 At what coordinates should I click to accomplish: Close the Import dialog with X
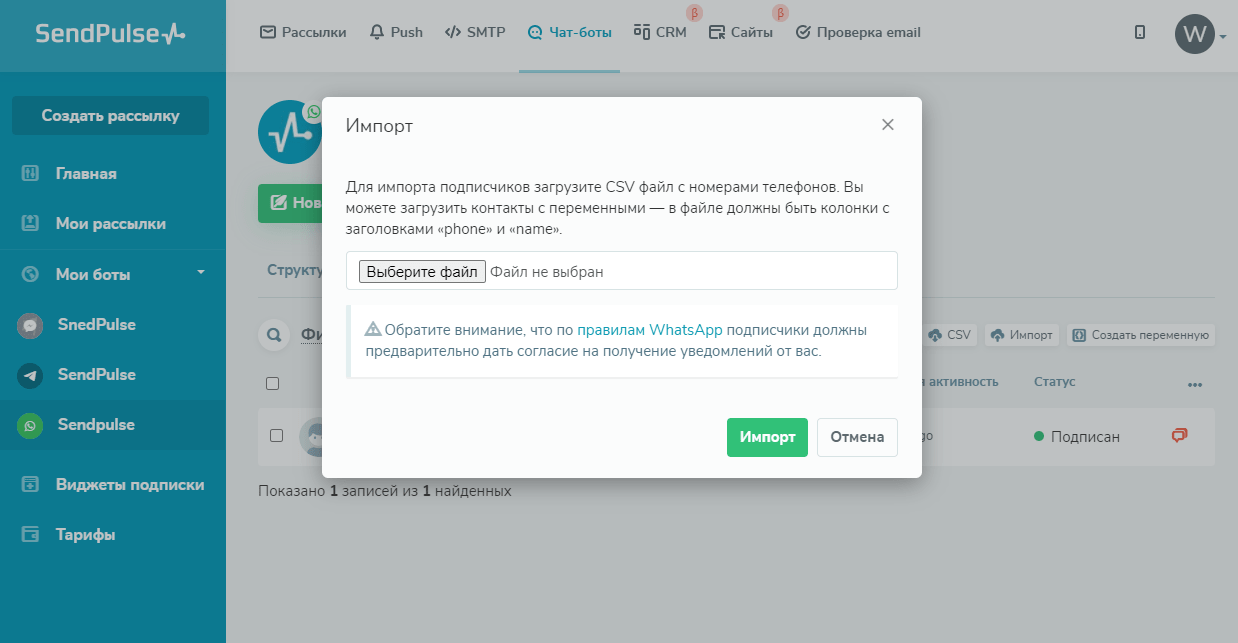point(887,125)
